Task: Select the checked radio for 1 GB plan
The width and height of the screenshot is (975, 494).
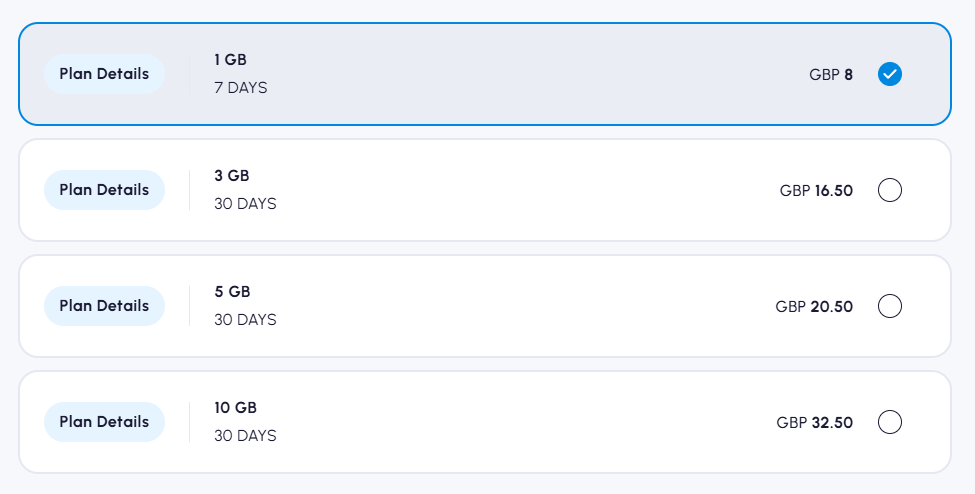Action: (x=889, y=74)
